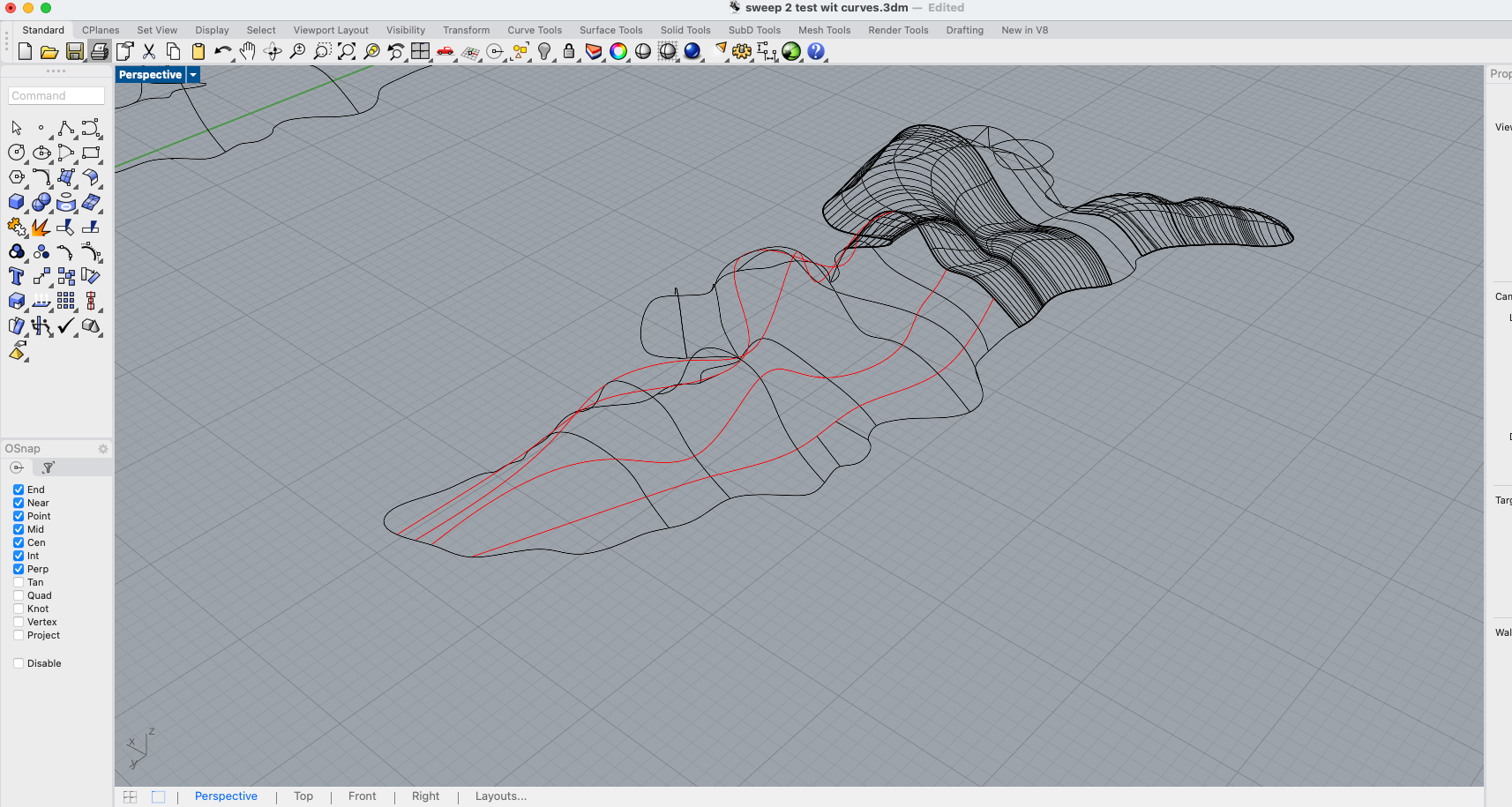The image size is (1512, 807).
Task: Click the Explode orange burst icon
Action: pyautogui.click(x=41, y=228)
